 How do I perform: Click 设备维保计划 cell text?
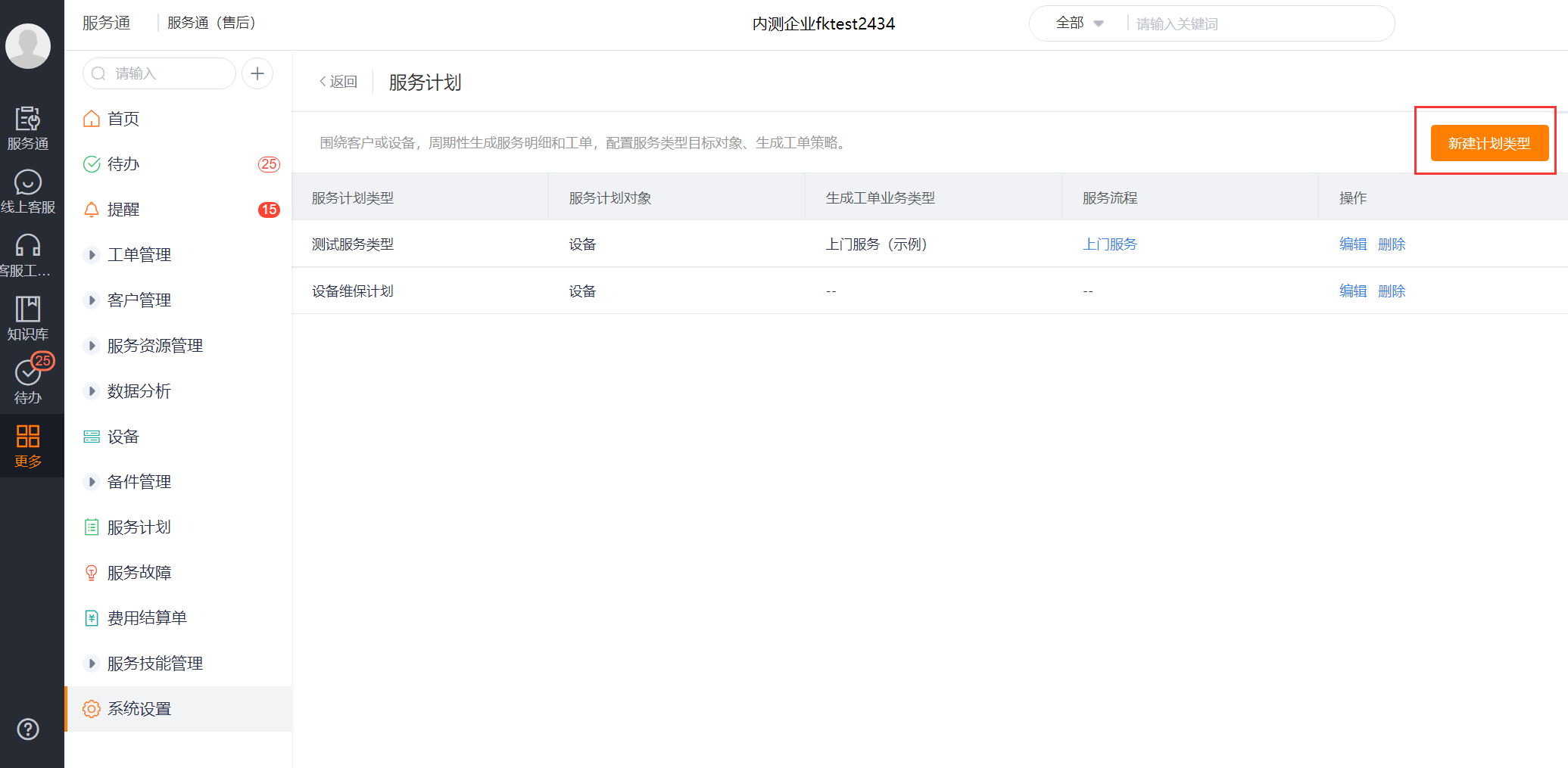click(353, 291)
